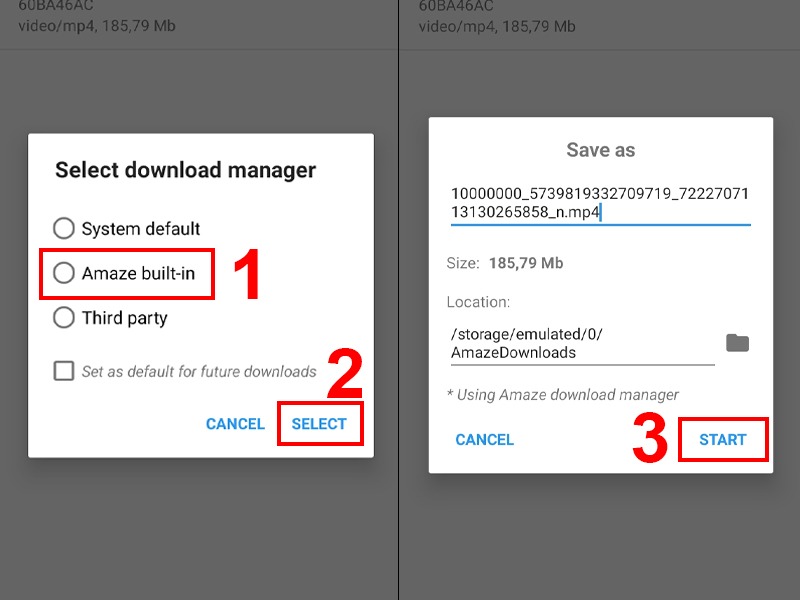Enable Set as default for future downloads
The height and width of the screenshot is (600, 800).
coord(64,371)
